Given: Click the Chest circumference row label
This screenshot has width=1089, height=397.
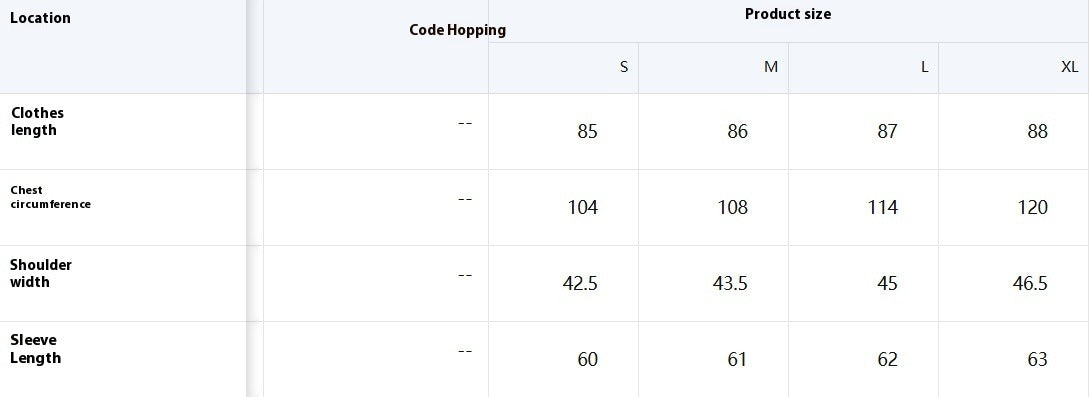Looking at the screenshot, I should tap(50, 197).
